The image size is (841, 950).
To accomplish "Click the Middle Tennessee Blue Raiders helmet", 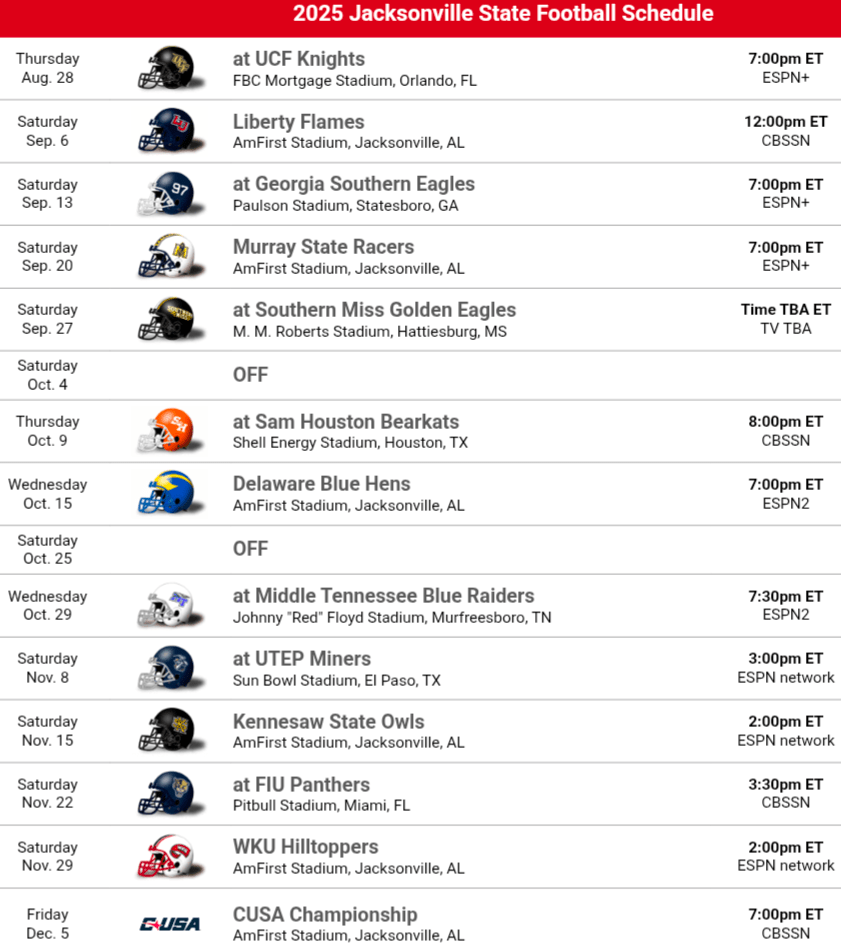I will tap(165, 605).
